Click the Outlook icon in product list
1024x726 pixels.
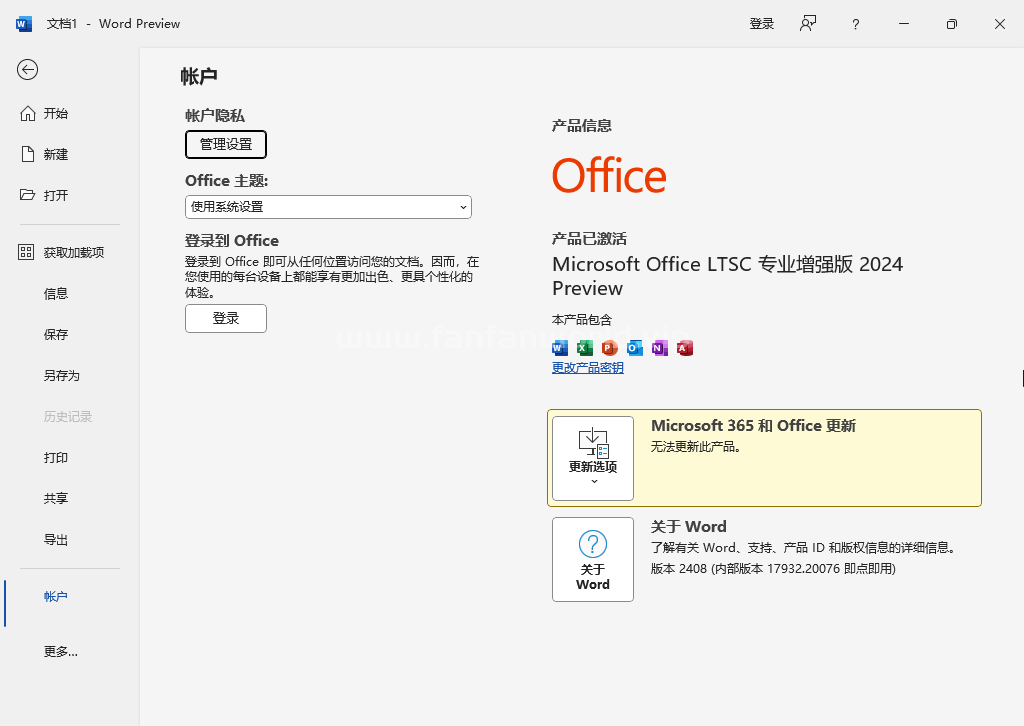(x=635, y=348)
